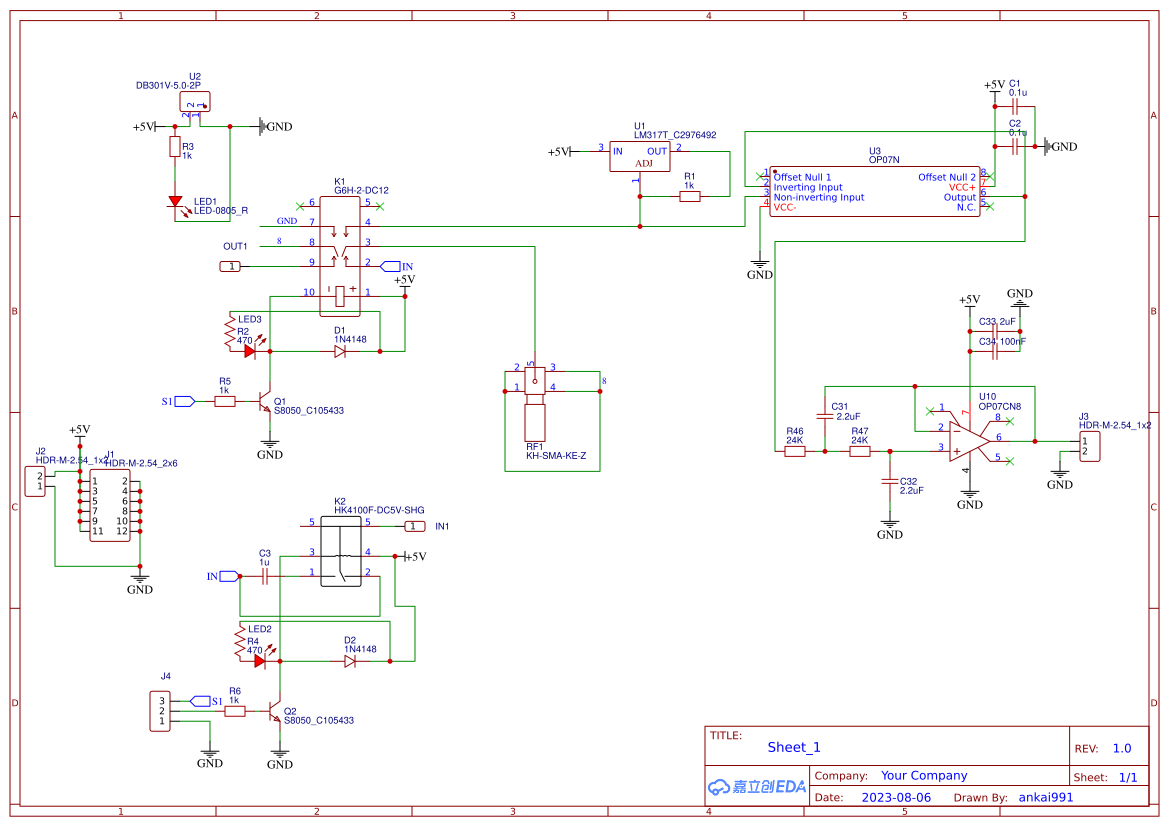Pick capacitor C31 2.2uF symbol

click(825, 417)
